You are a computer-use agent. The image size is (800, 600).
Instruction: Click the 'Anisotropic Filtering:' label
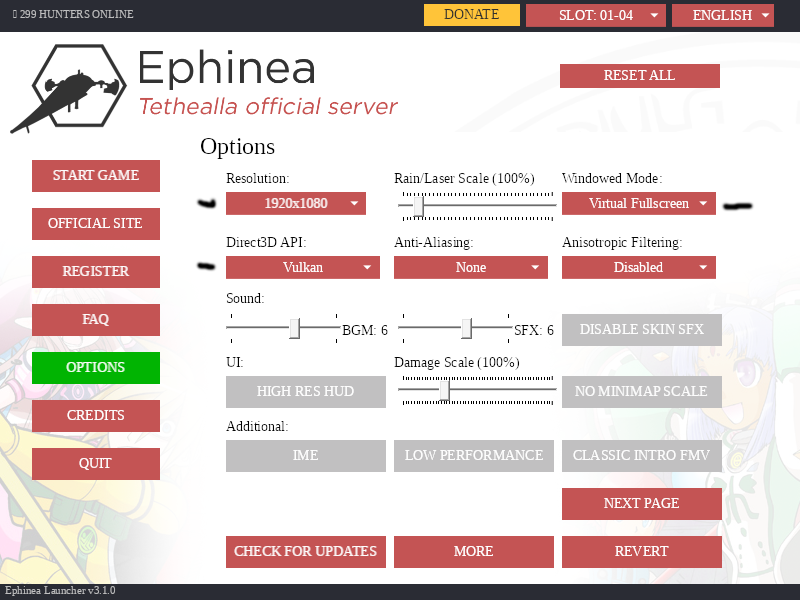[622, 242]
